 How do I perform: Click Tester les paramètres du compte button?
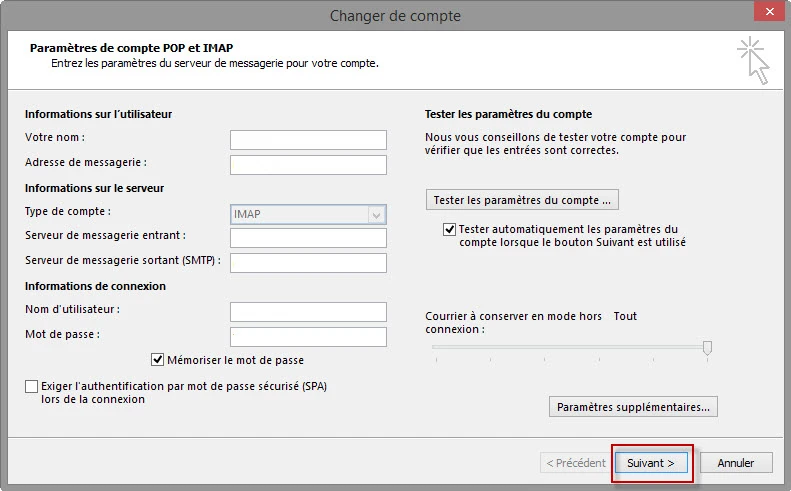pyautogui.click(x=521, y=200)
